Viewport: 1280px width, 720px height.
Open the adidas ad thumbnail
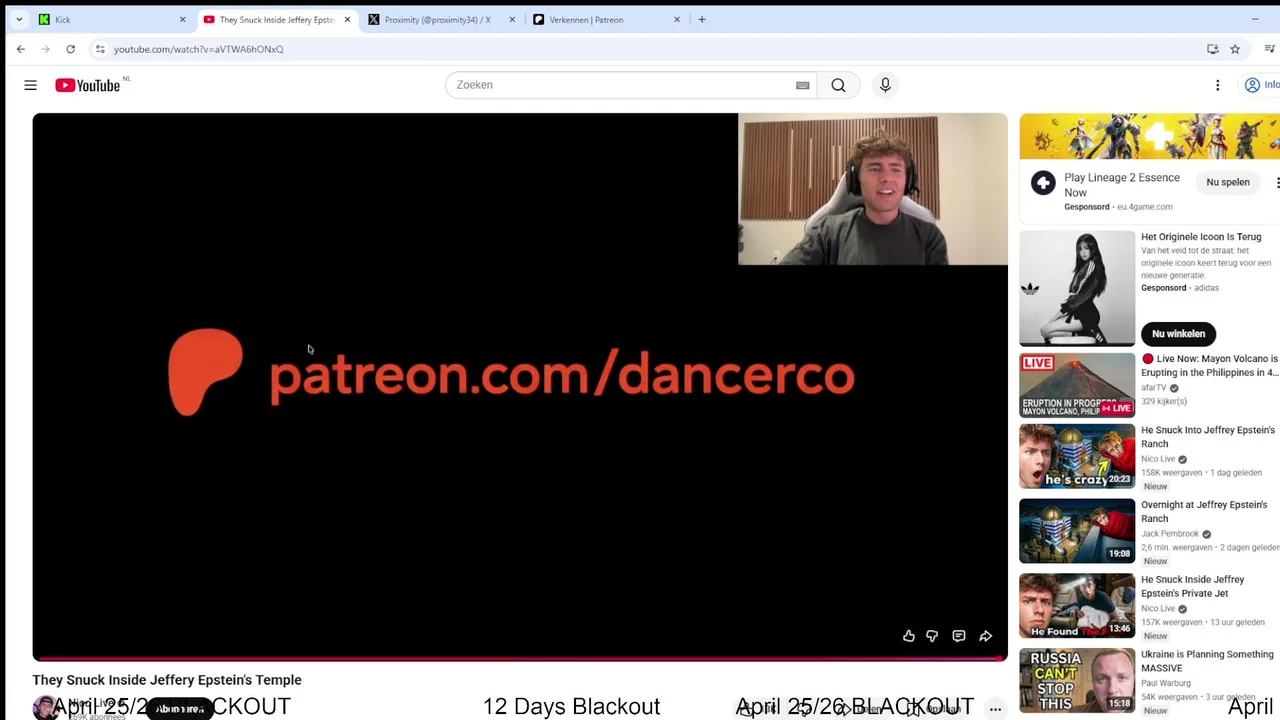click(x=1077, y=289)
